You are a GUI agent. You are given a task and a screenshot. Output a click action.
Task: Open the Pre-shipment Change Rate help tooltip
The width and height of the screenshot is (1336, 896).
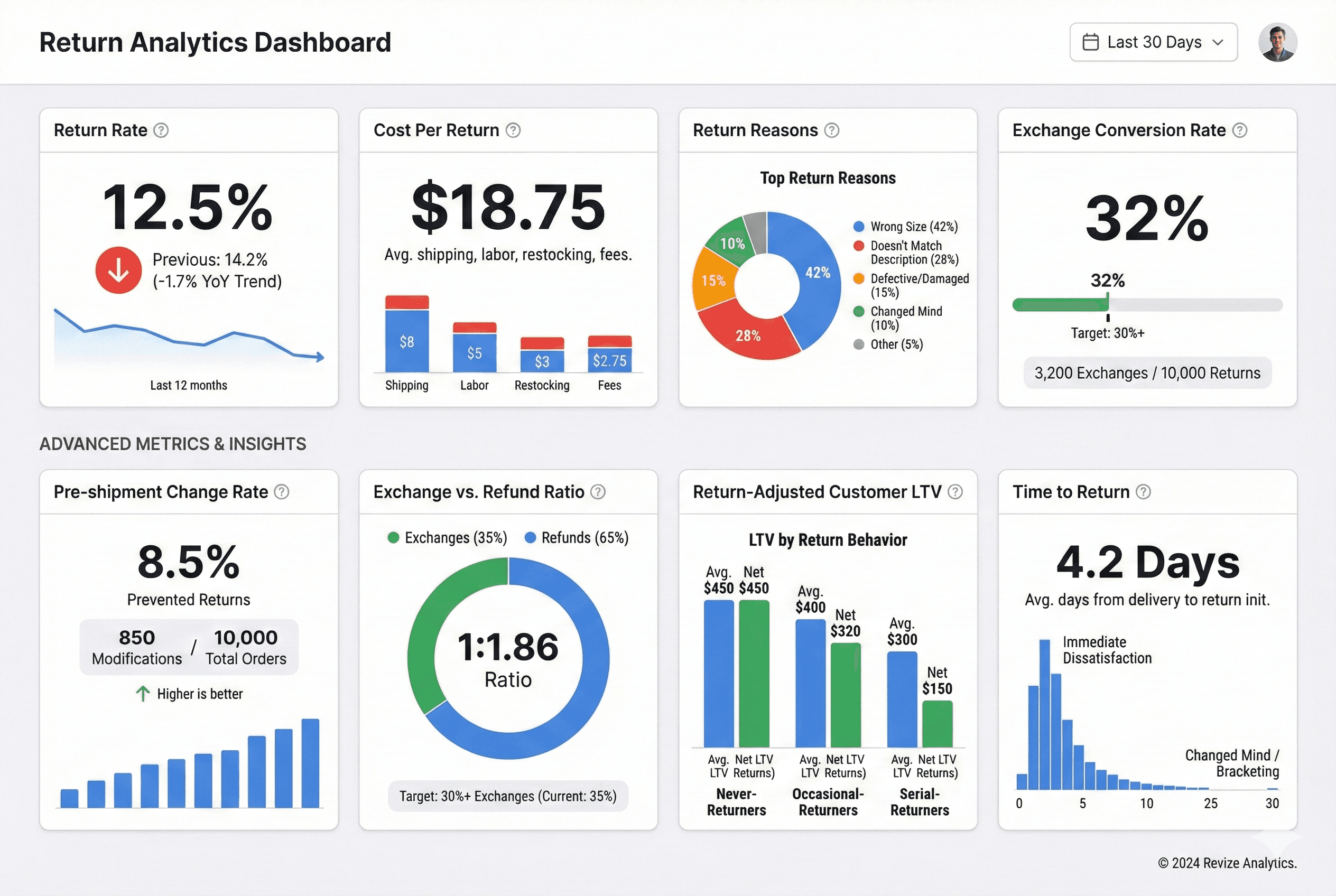click(281, 491)
